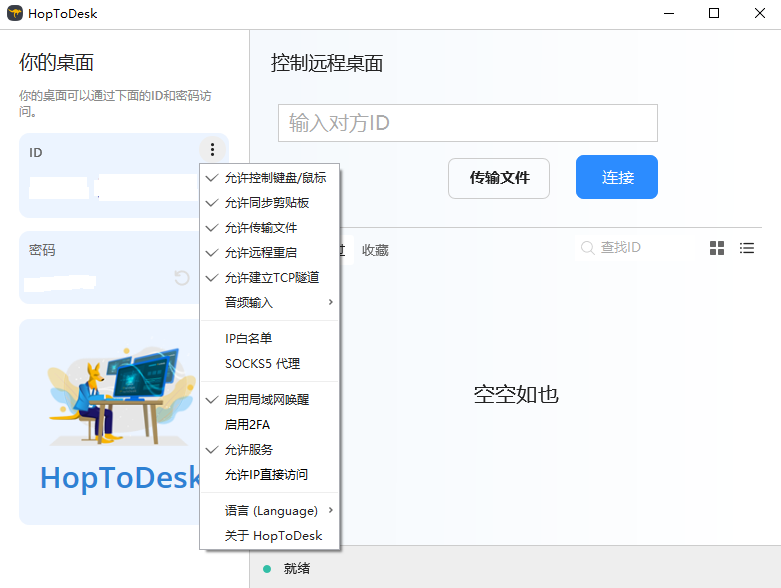Click the three-dot menu icon beside ID

click(x=213, y=150)
